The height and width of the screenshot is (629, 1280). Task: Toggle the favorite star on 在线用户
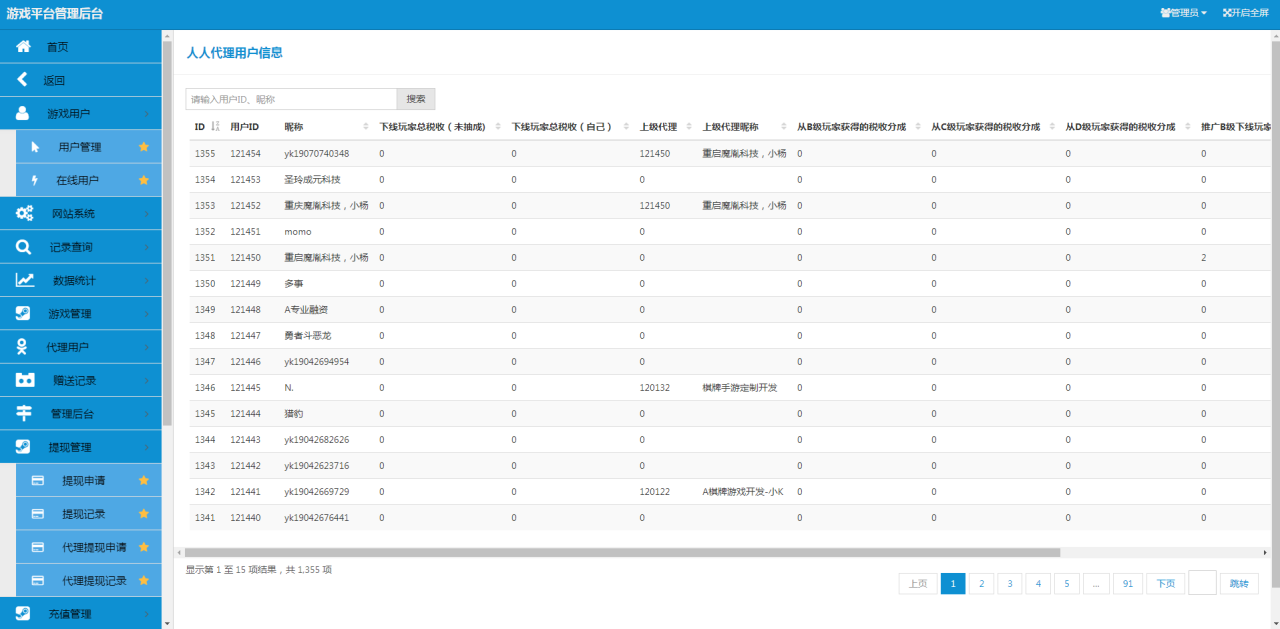coord(143,180)
